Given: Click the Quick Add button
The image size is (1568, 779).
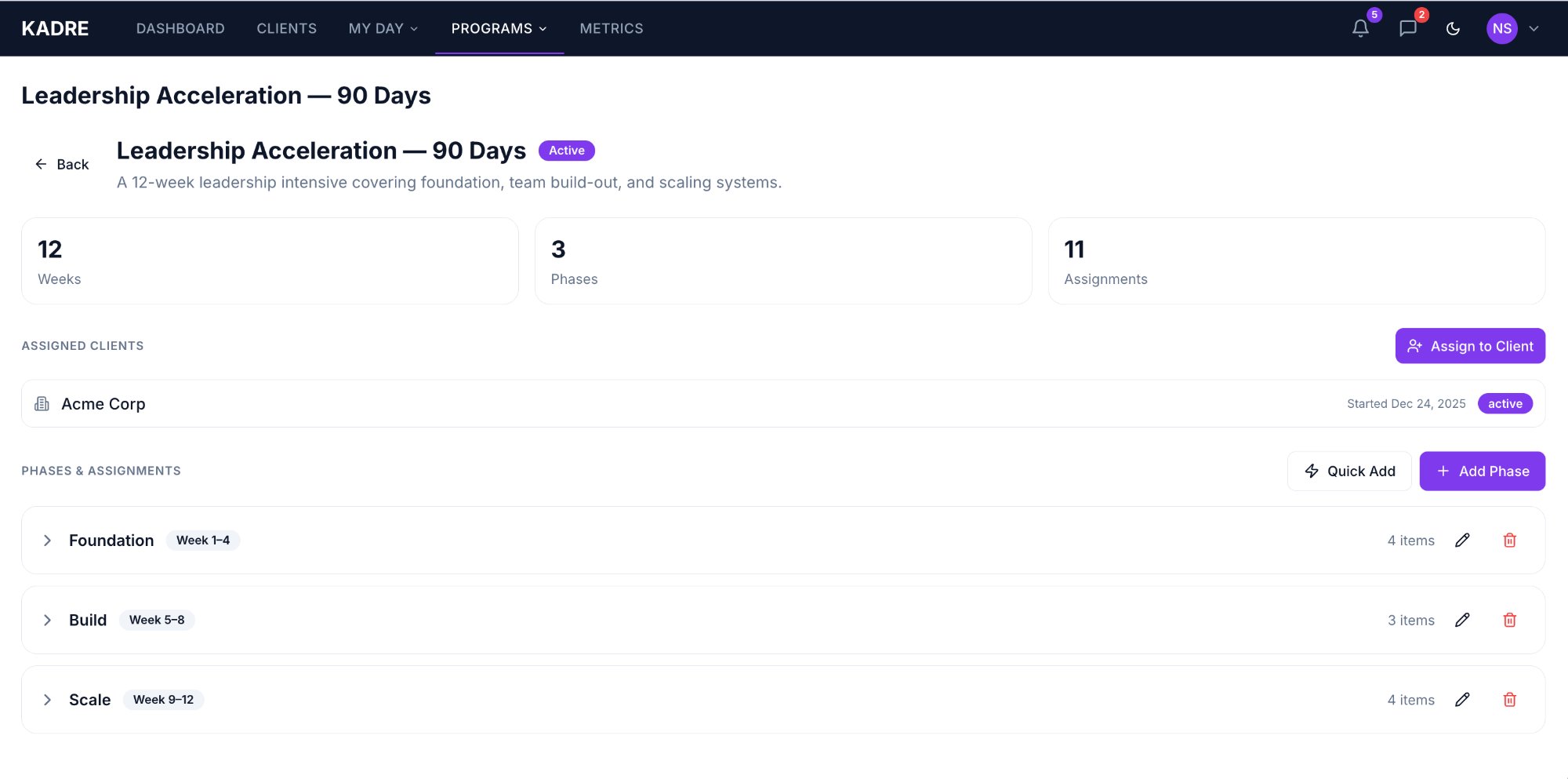Looking at the screenshot, I should 1348,471.
